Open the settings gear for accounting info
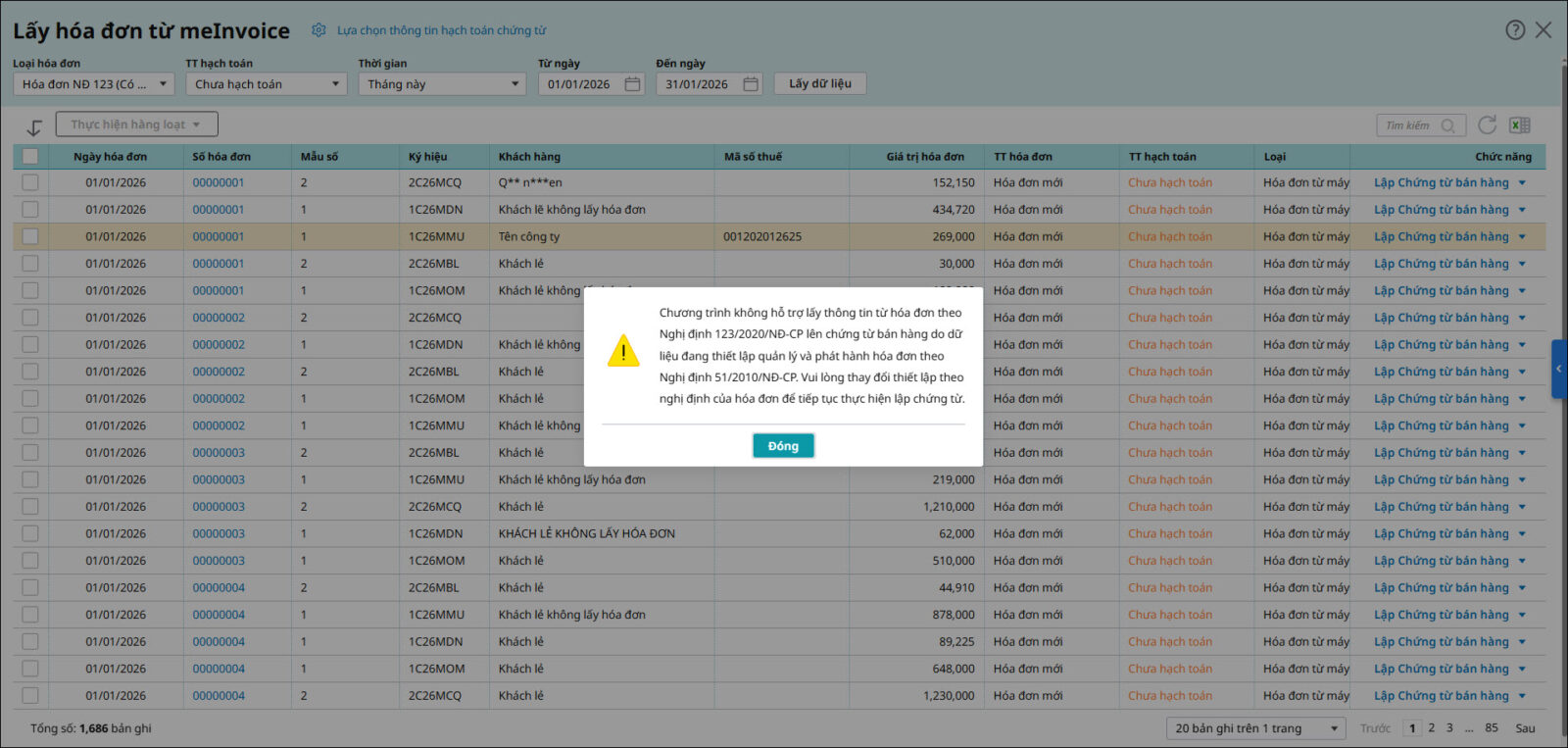The width and height of the screenshot is (1568, 748). 318,30
